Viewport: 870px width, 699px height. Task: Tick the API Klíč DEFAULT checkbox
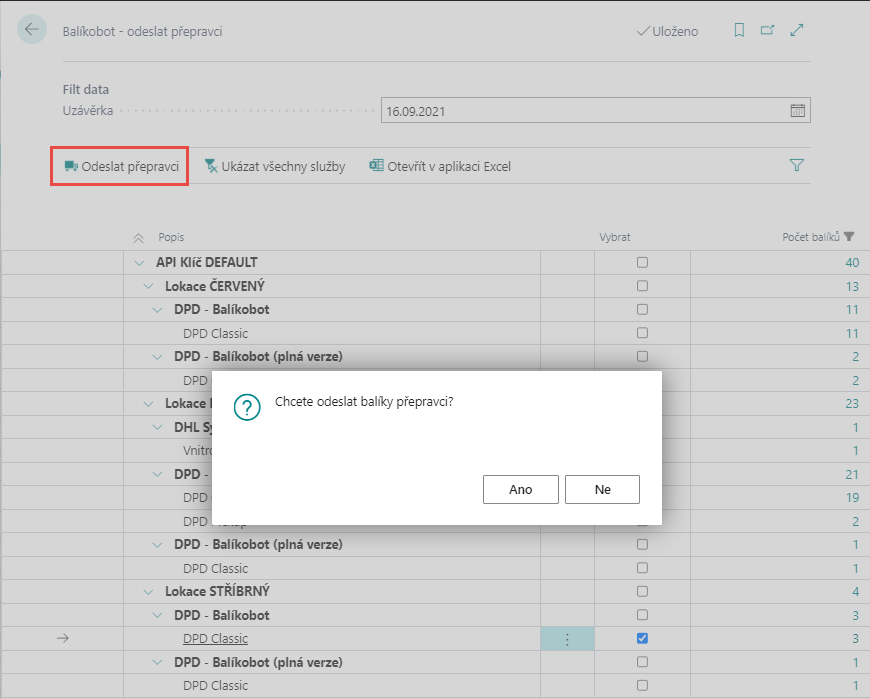click(642, 262)
